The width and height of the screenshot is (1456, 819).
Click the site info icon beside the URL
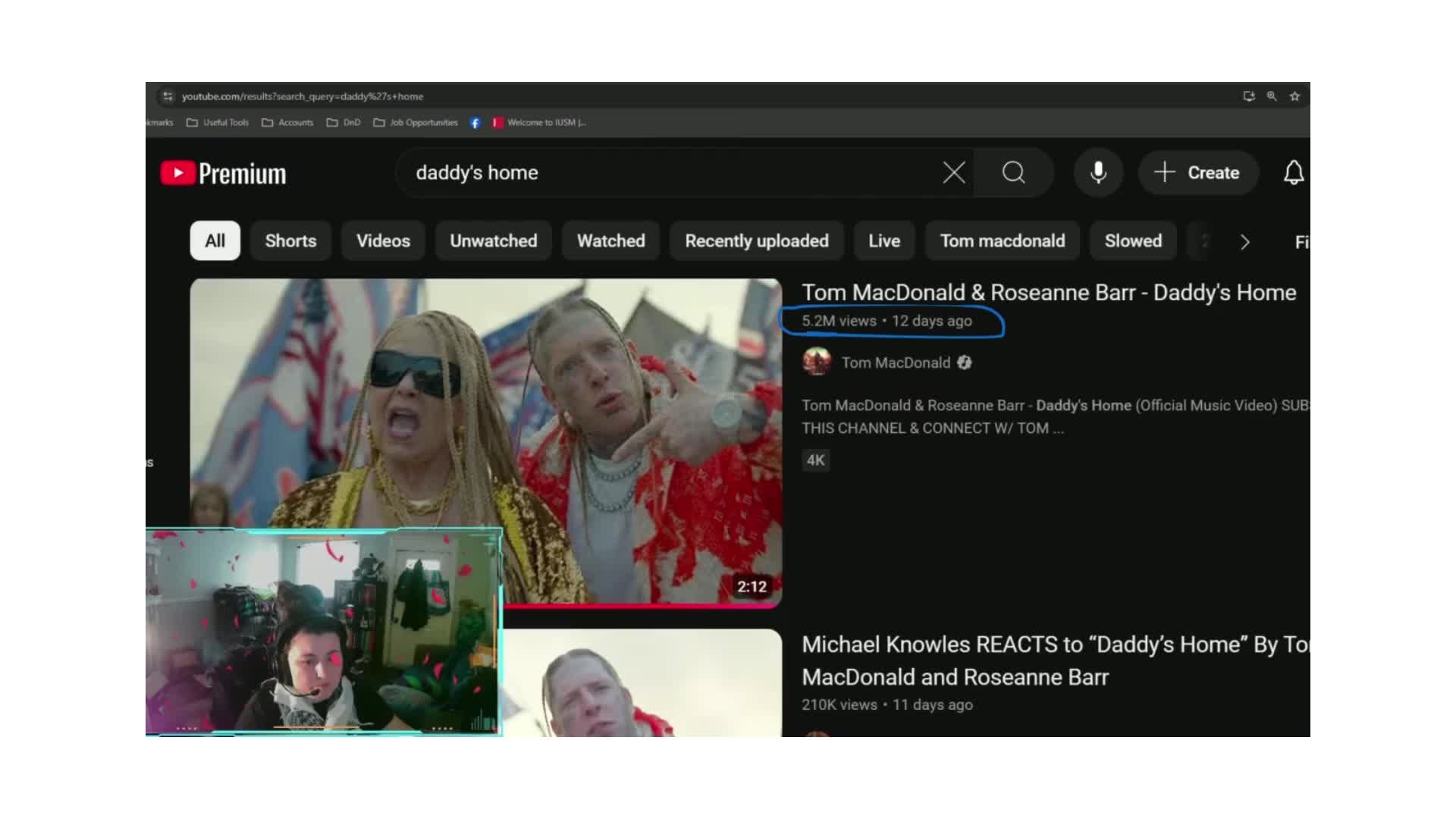click(x=168, y=96)
